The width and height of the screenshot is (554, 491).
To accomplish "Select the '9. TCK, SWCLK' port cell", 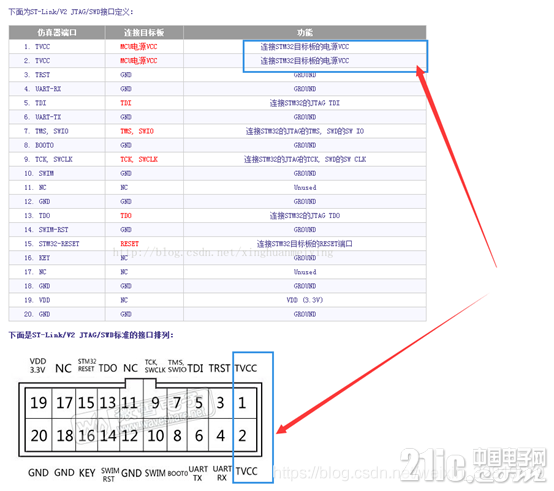I will tap(57, 159).
